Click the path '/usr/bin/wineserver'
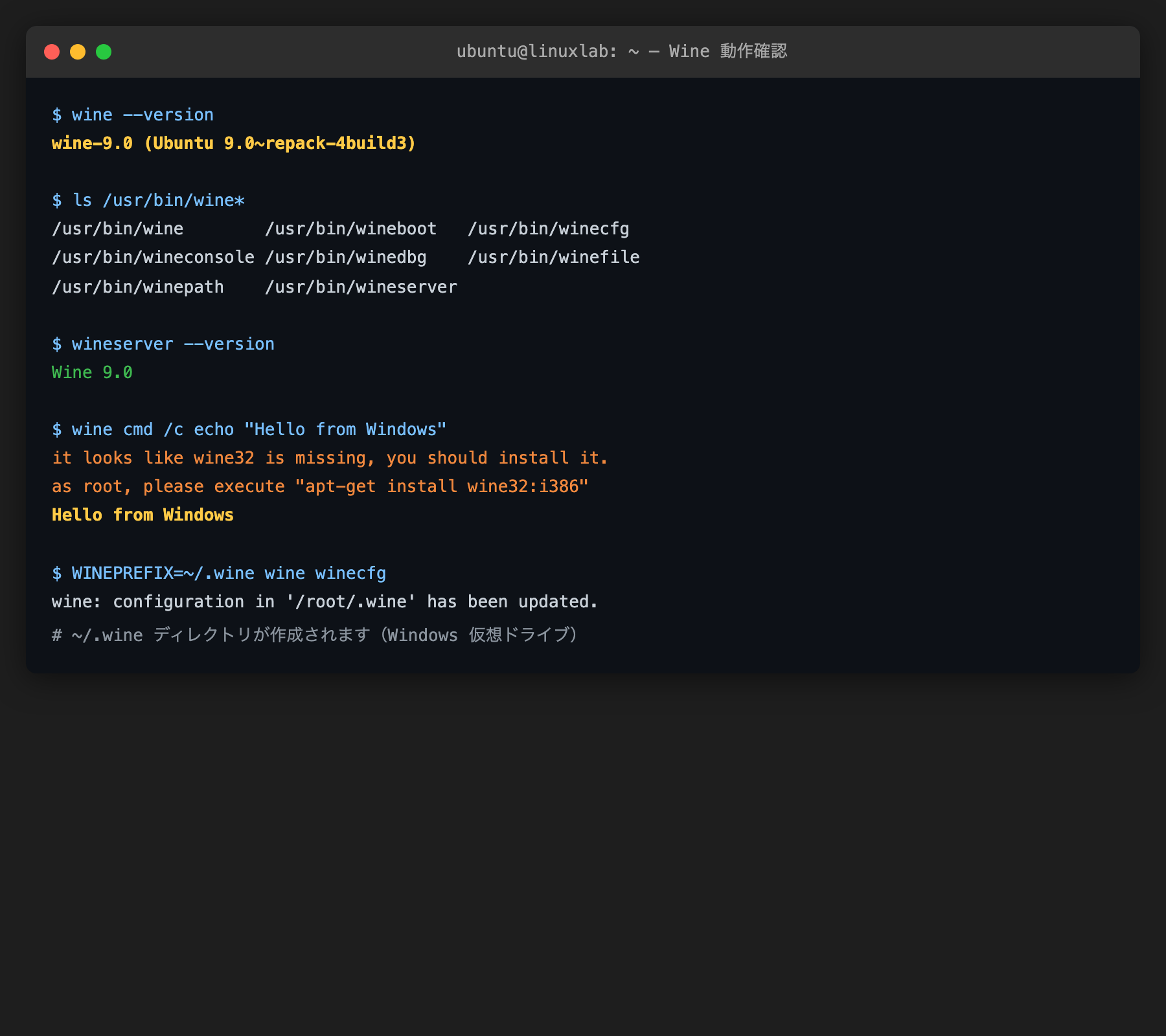Image resolution: width=1166 pixels, height=1036 pixels. [x=361, y=287]
